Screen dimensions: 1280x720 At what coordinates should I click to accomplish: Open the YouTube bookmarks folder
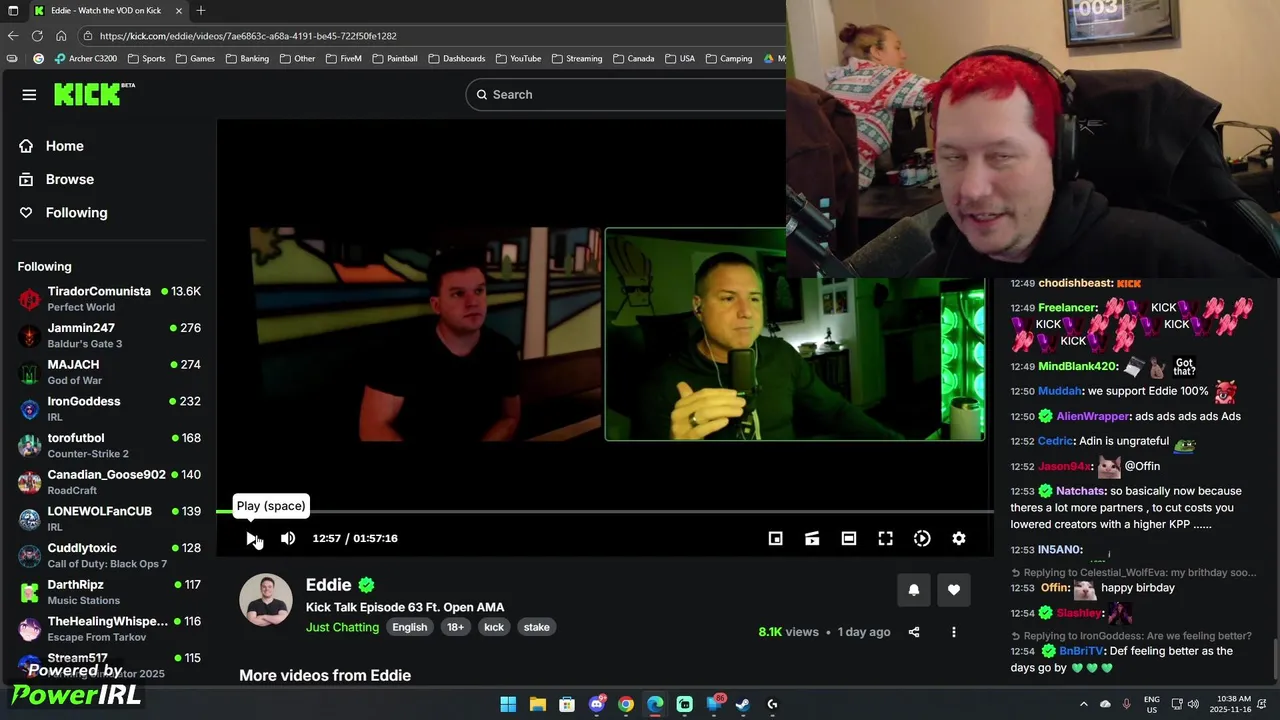click(x=518, y=58)
